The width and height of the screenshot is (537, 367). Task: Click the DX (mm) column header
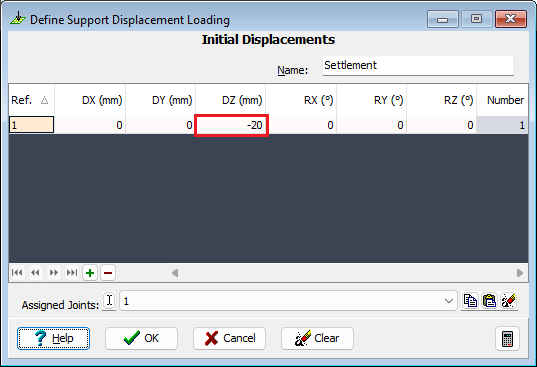pos(90,100)
